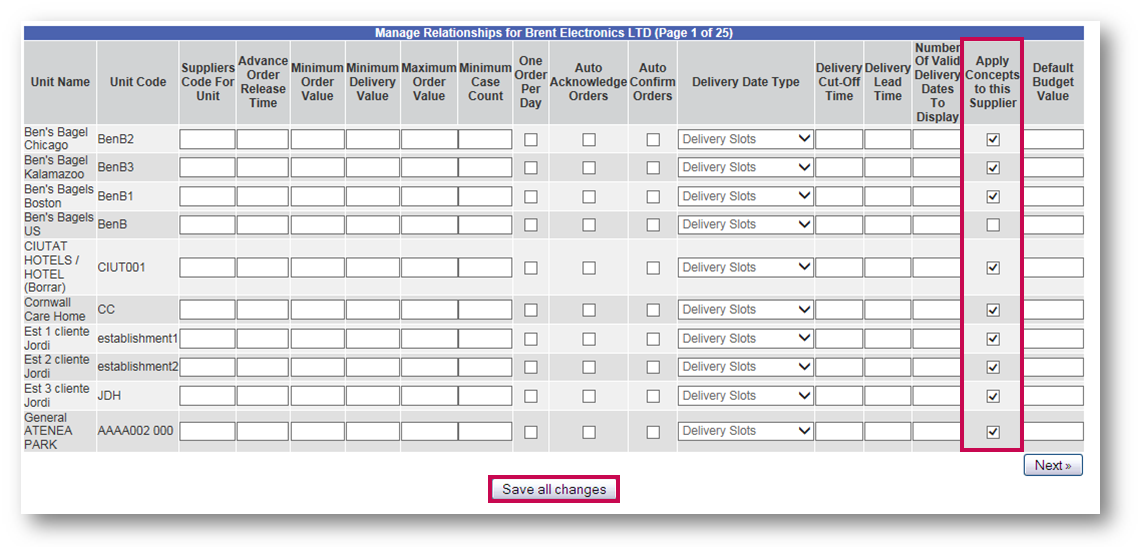Click Maximum Order Value field for Ben's Bagels US
1142x547 pixels.
(x=429, y=225)
